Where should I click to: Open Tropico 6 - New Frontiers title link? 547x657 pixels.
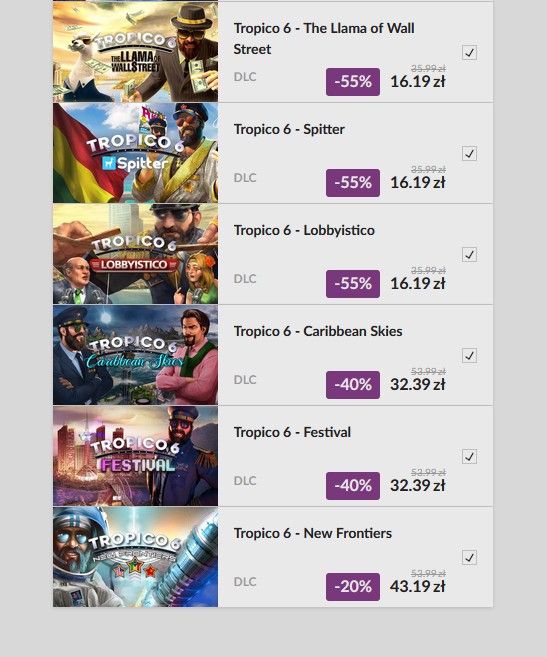(313, 533)
